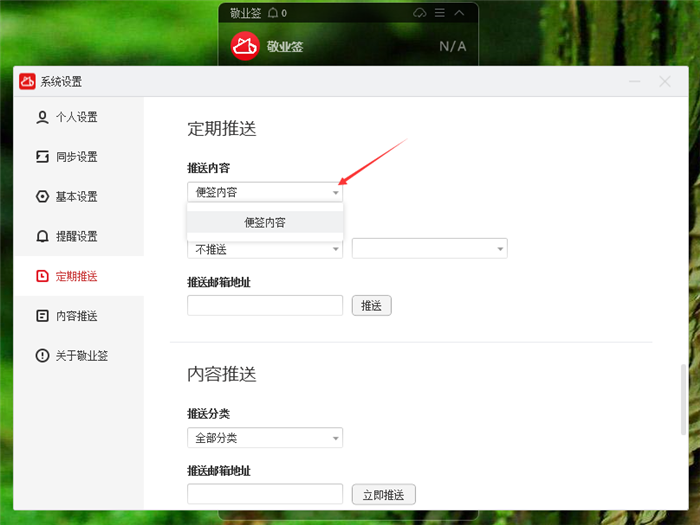Click the red 定期推送 clock icon
Viewport: 700px width, 525px height.
point(42,276)
